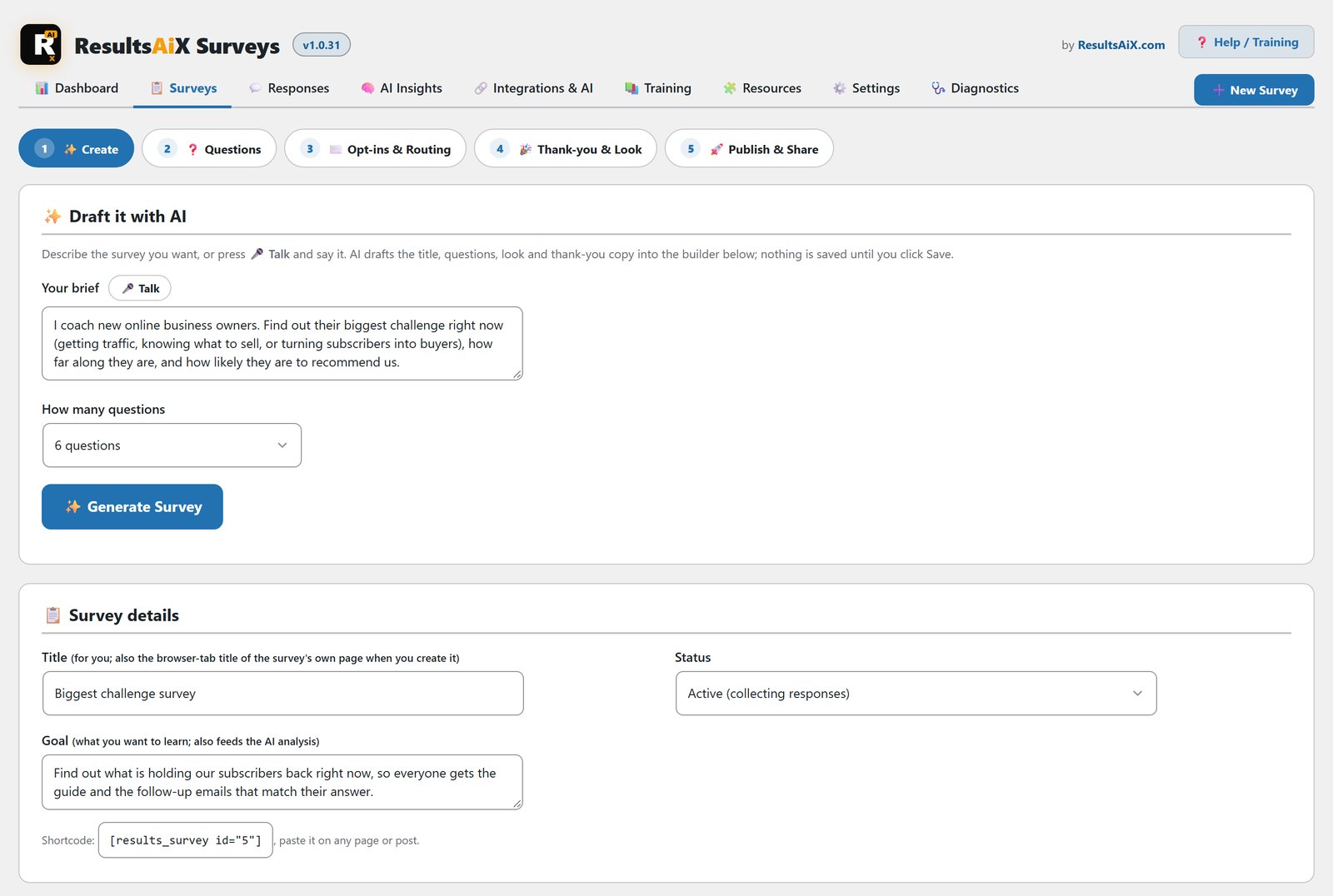Click inside the Your brief text area
Screen dimensions: 1333x896
point(282,344)
